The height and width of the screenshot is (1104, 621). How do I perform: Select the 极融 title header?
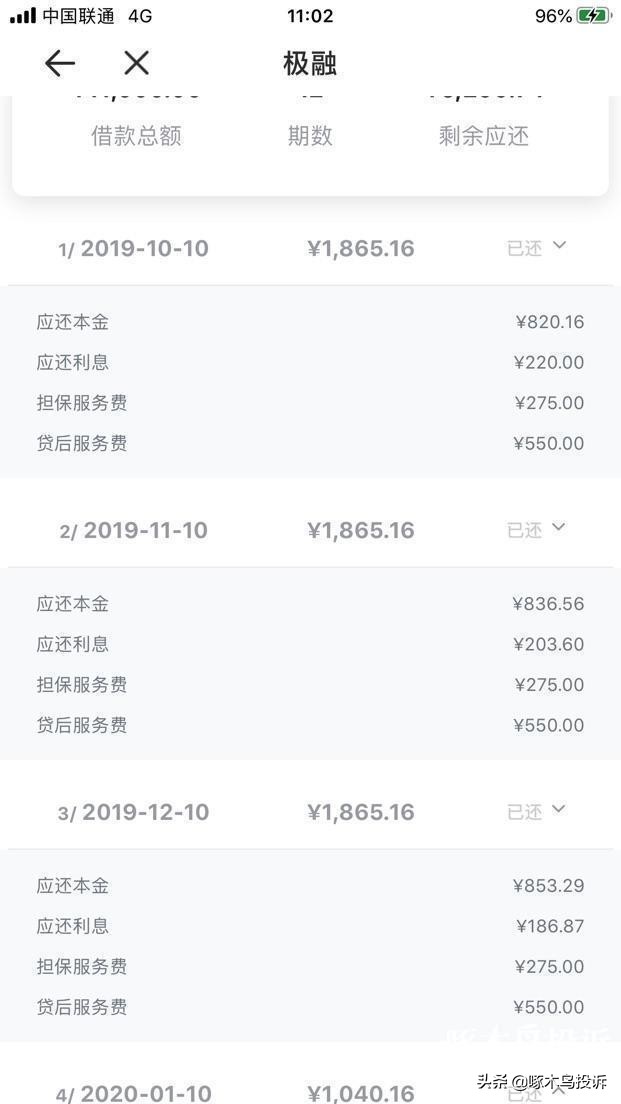[311, 63]
